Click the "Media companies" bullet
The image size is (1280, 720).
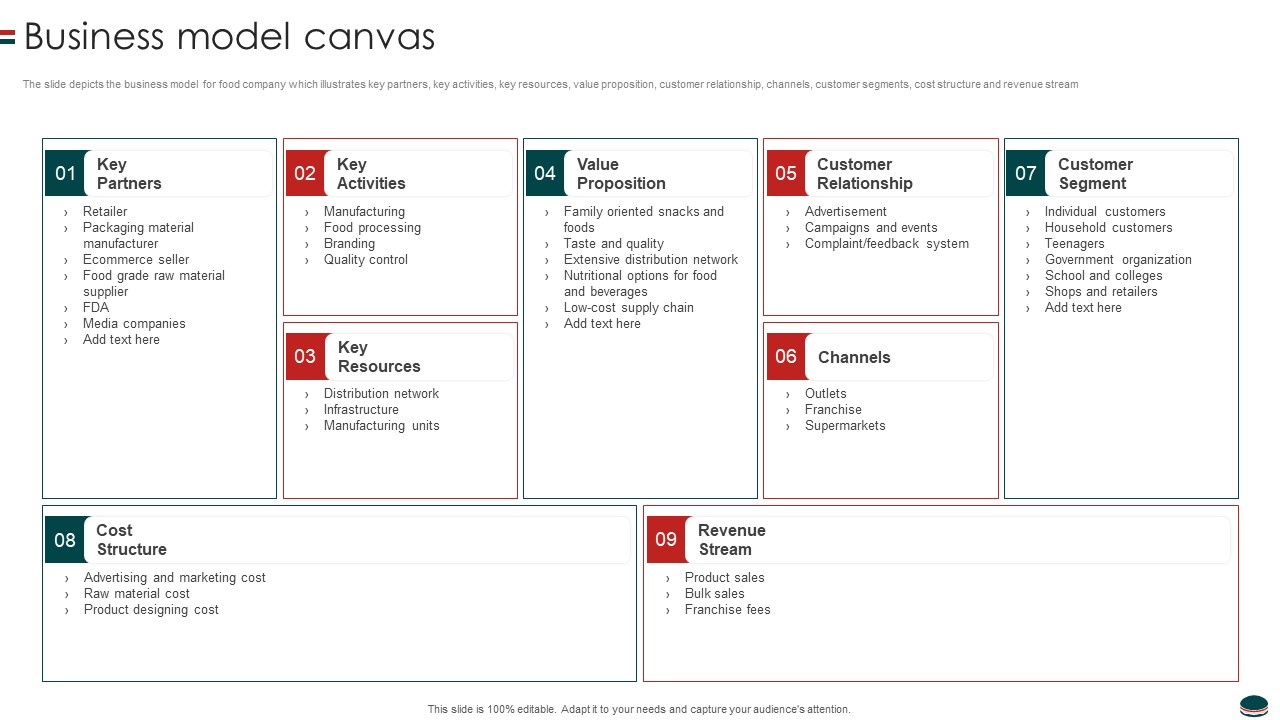point(134,324)
